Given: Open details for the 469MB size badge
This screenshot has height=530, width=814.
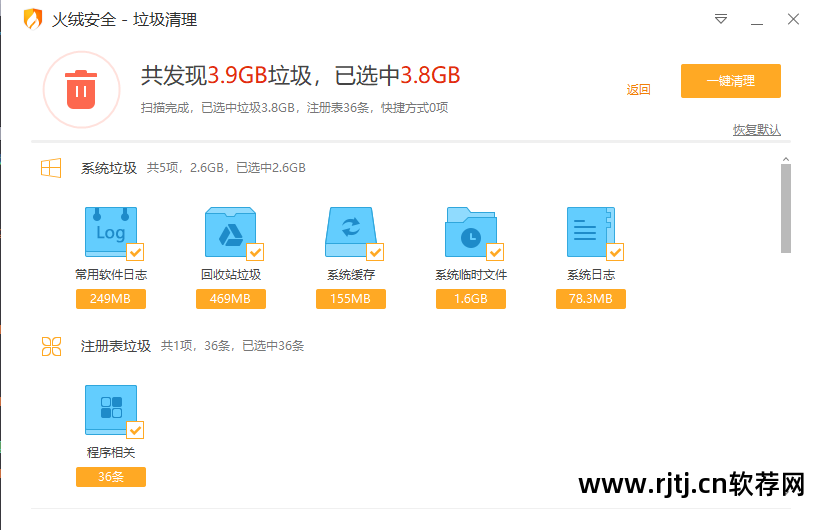Looking at the screenshot, I should (x=230, y=299).
